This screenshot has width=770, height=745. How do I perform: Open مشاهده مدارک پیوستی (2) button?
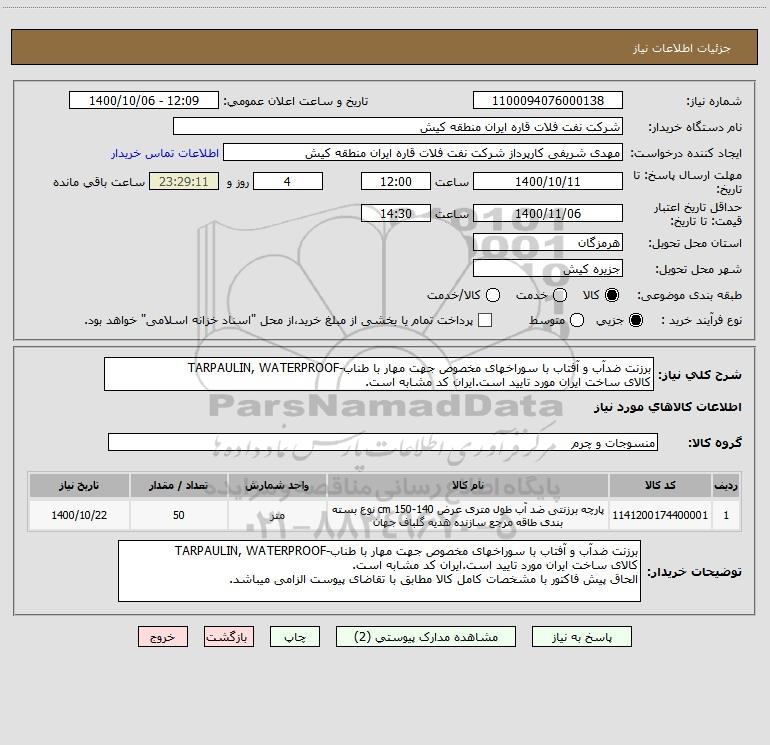coord(426,637)
